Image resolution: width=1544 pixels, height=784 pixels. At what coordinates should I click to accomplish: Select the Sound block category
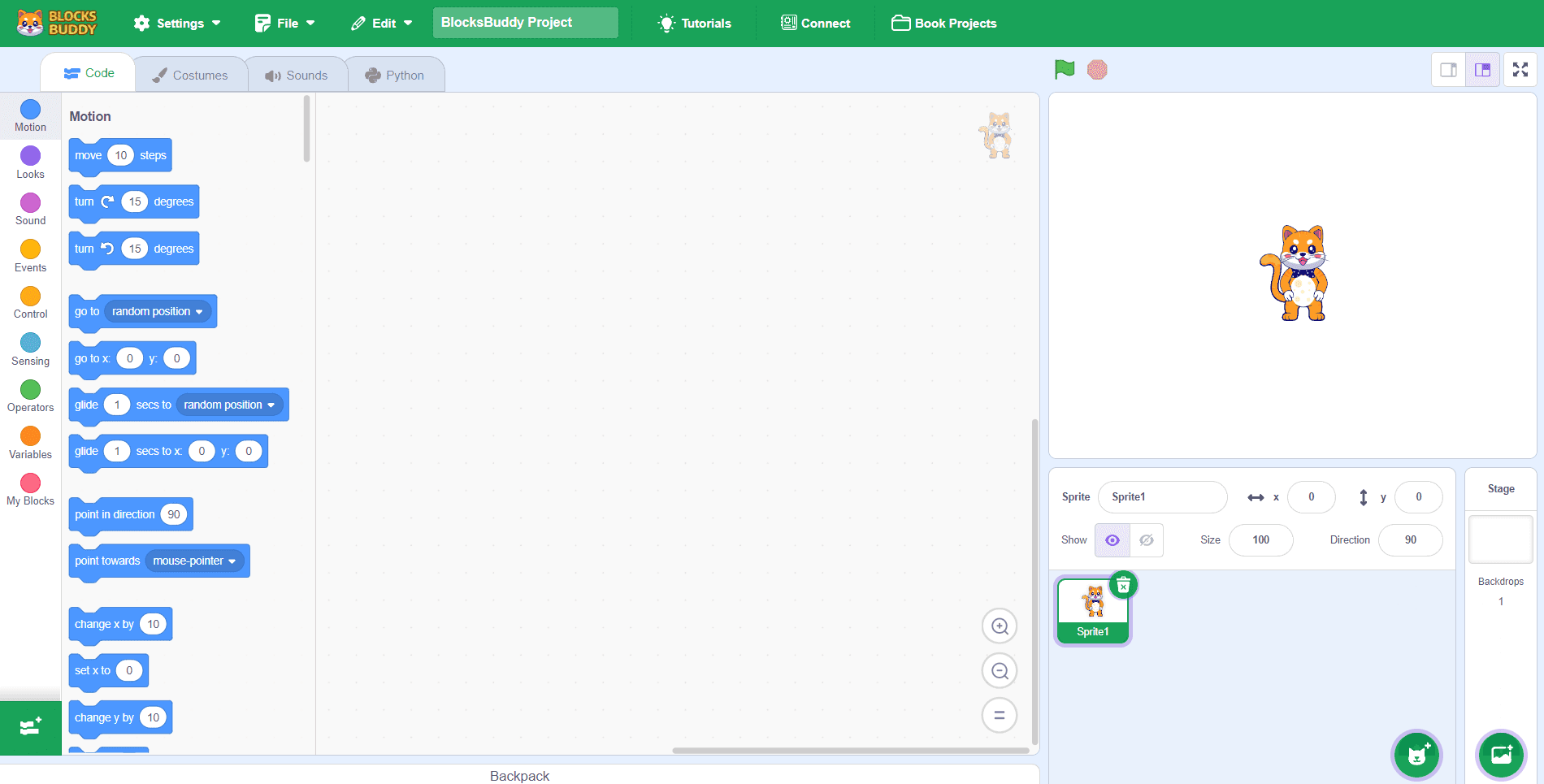point(30,210)
